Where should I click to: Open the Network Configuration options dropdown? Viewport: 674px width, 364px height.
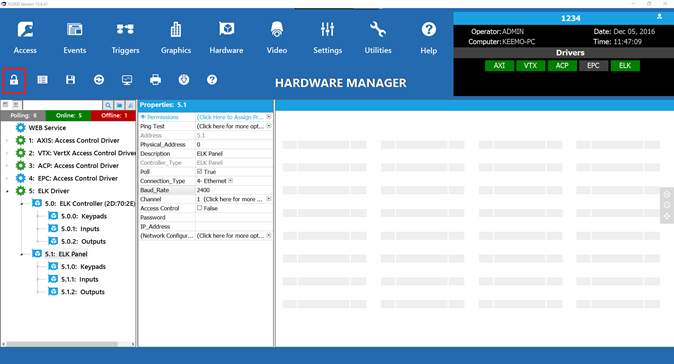pyautogui.click(x=269, y=236)
